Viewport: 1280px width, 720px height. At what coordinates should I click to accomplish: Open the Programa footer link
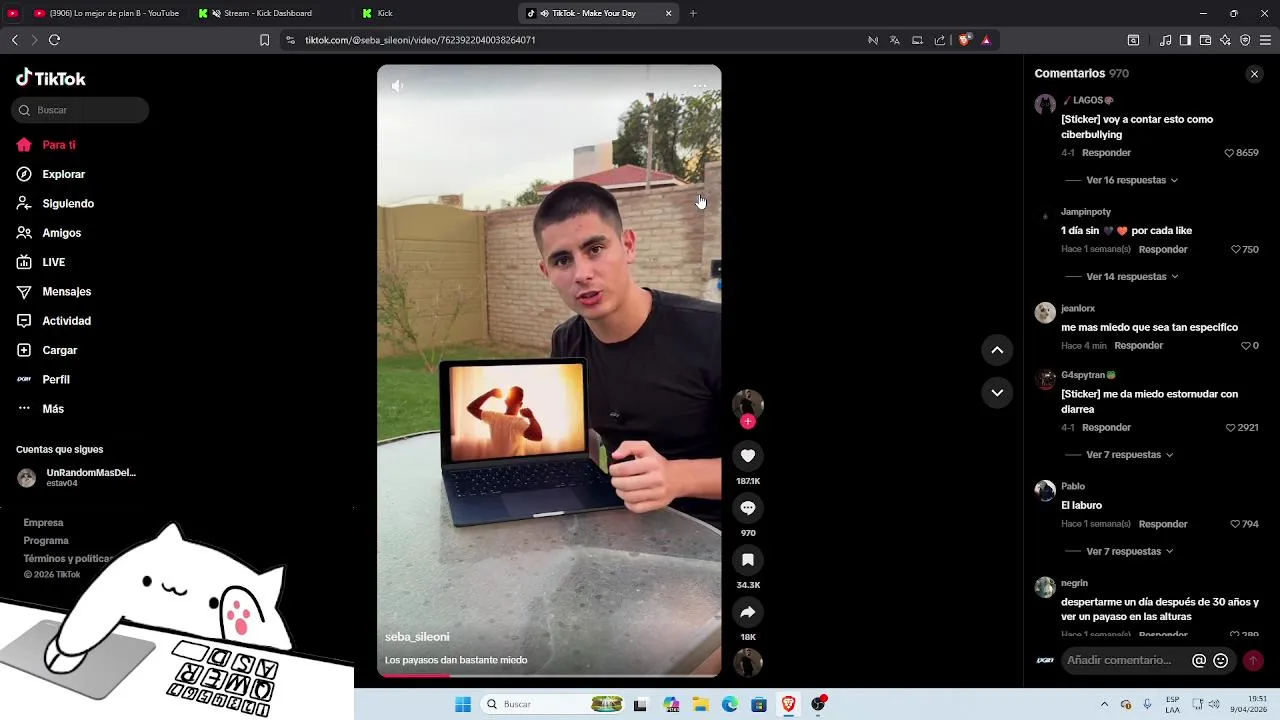click(46, 541)
